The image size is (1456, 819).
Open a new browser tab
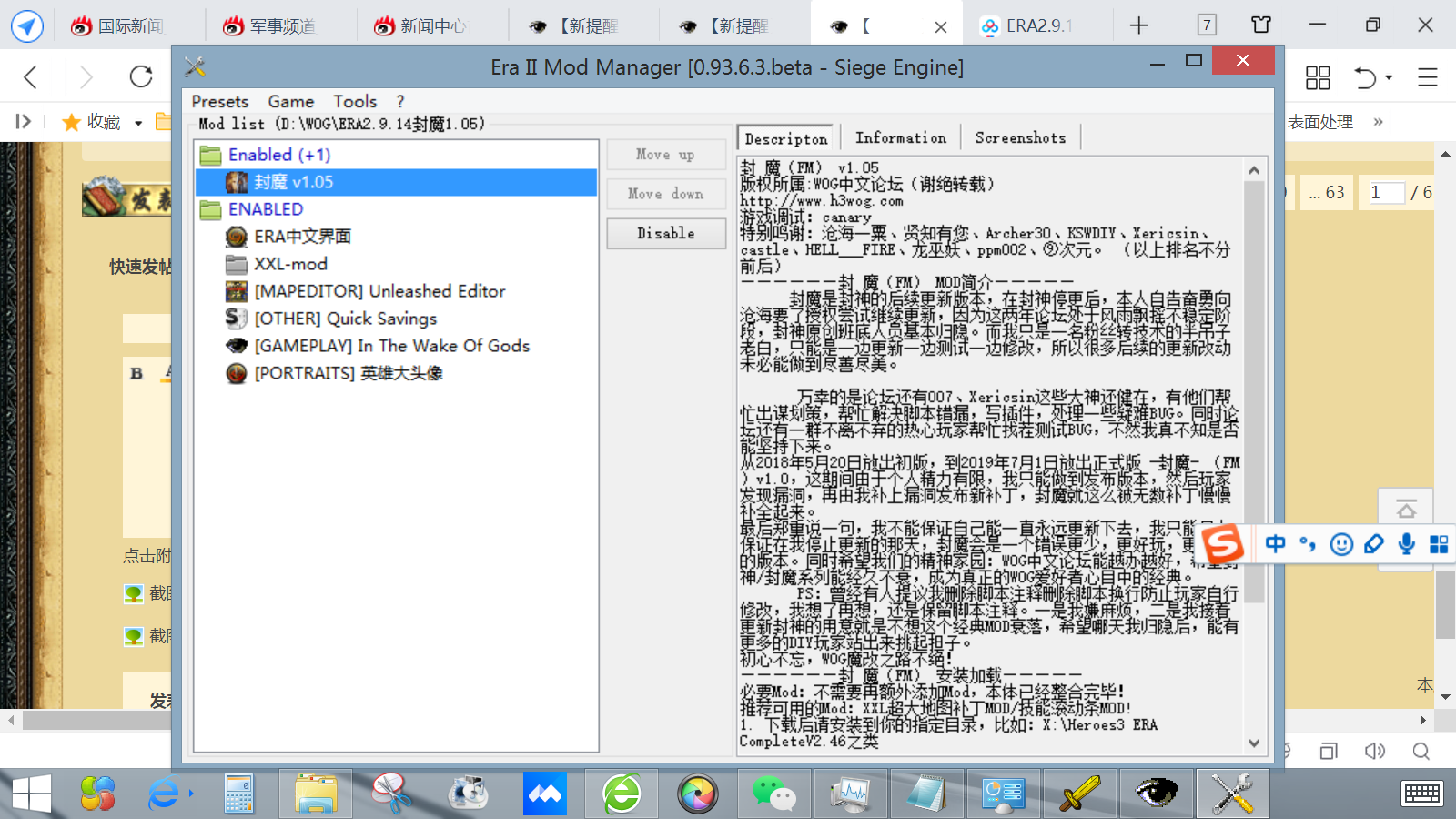coord(1138,26)
